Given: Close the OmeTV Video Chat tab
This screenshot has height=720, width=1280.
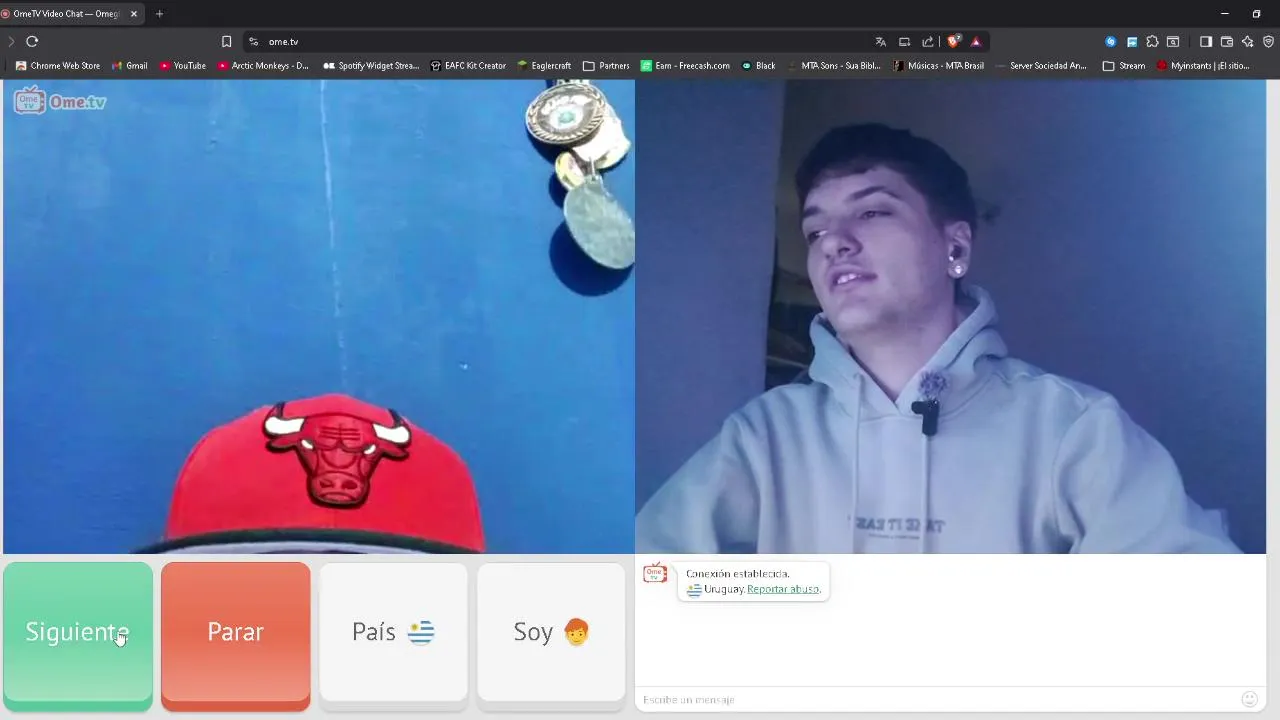Looking at the screenshot, I should (x=134, y=14).
